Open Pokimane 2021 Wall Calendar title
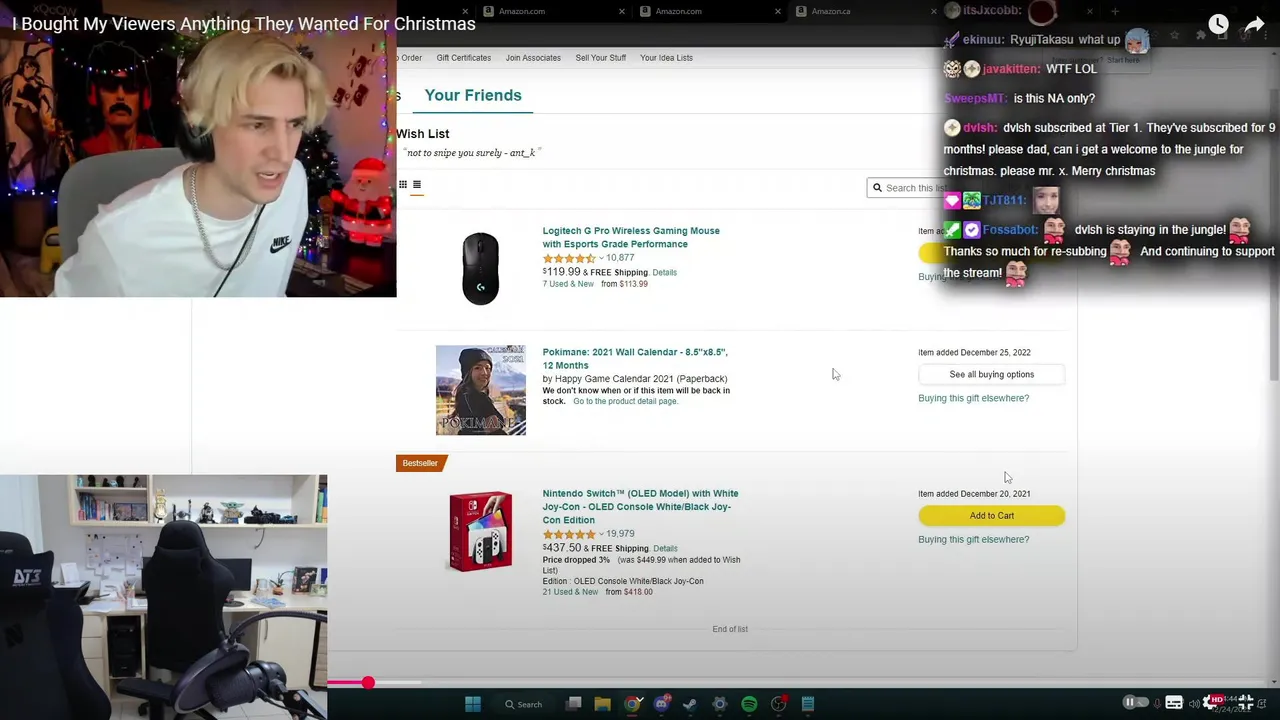The image size is (1280, 720). (635, 359)
